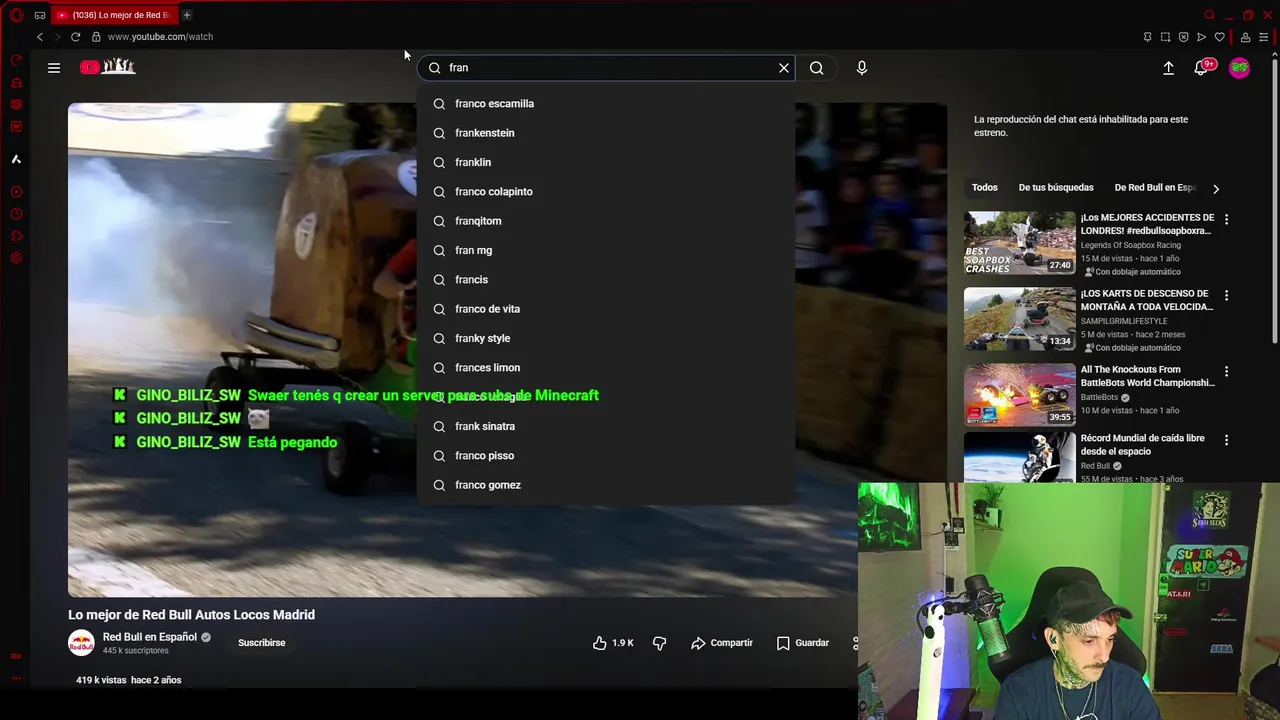Select suggestion 'fran mg'

click(x=605, y=250)
